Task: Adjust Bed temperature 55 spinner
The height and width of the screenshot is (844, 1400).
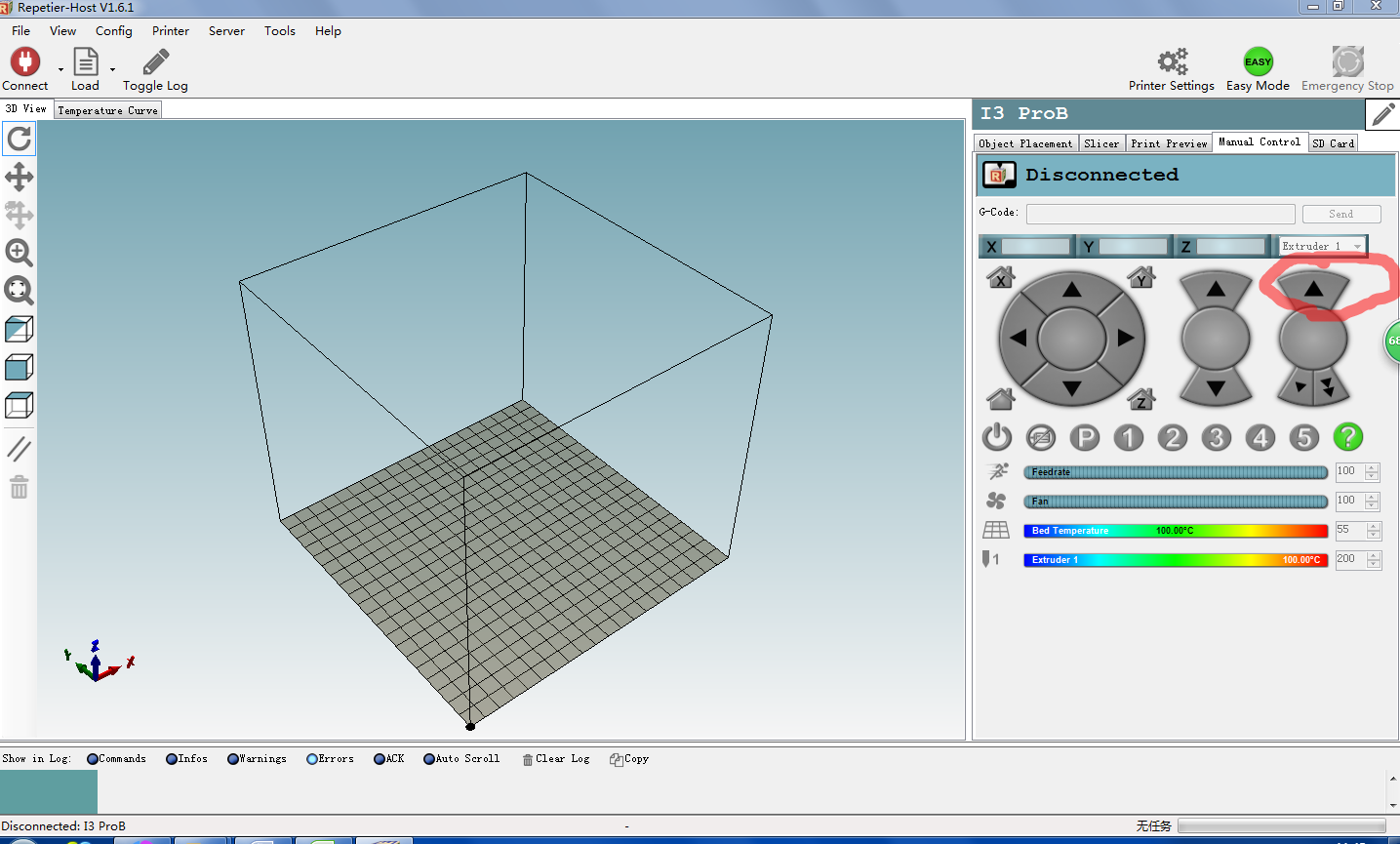Action: coord(1374,530)
